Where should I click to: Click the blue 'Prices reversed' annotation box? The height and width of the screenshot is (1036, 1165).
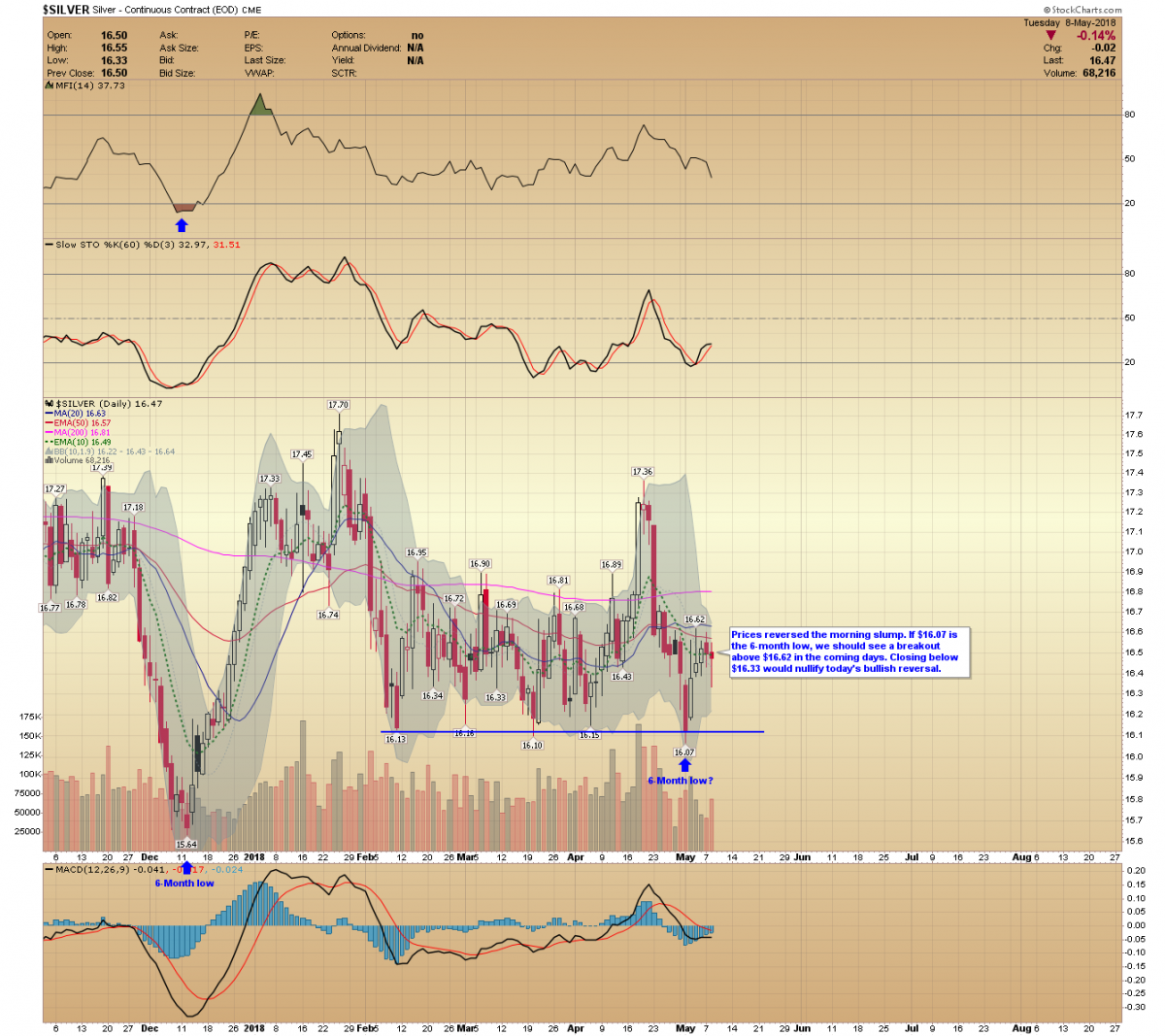tap(845, 652)
